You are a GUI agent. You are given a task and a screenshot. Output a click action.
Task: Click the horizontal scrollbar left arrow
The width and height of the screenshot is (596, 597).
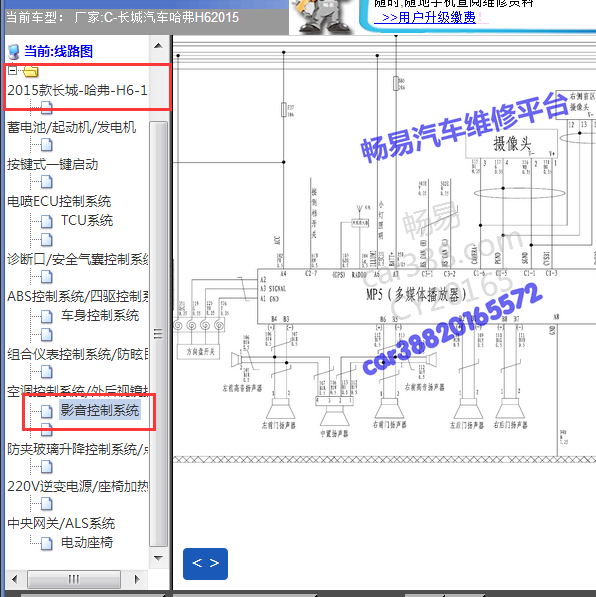pyautogui.click(x=15, y=579)
